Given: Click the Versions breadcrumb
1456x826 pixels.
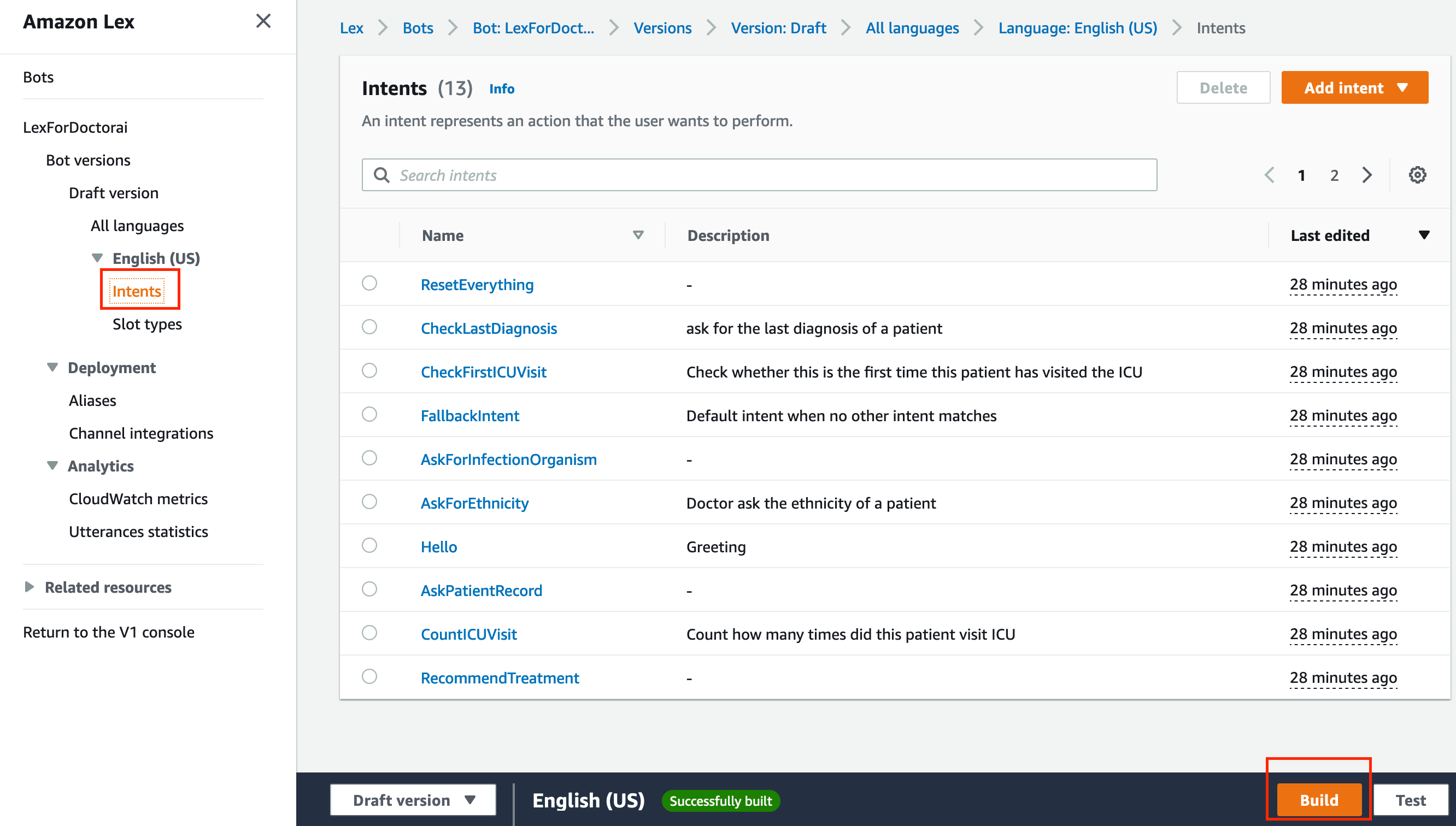Looking at the screenshot, I should 662,28.
